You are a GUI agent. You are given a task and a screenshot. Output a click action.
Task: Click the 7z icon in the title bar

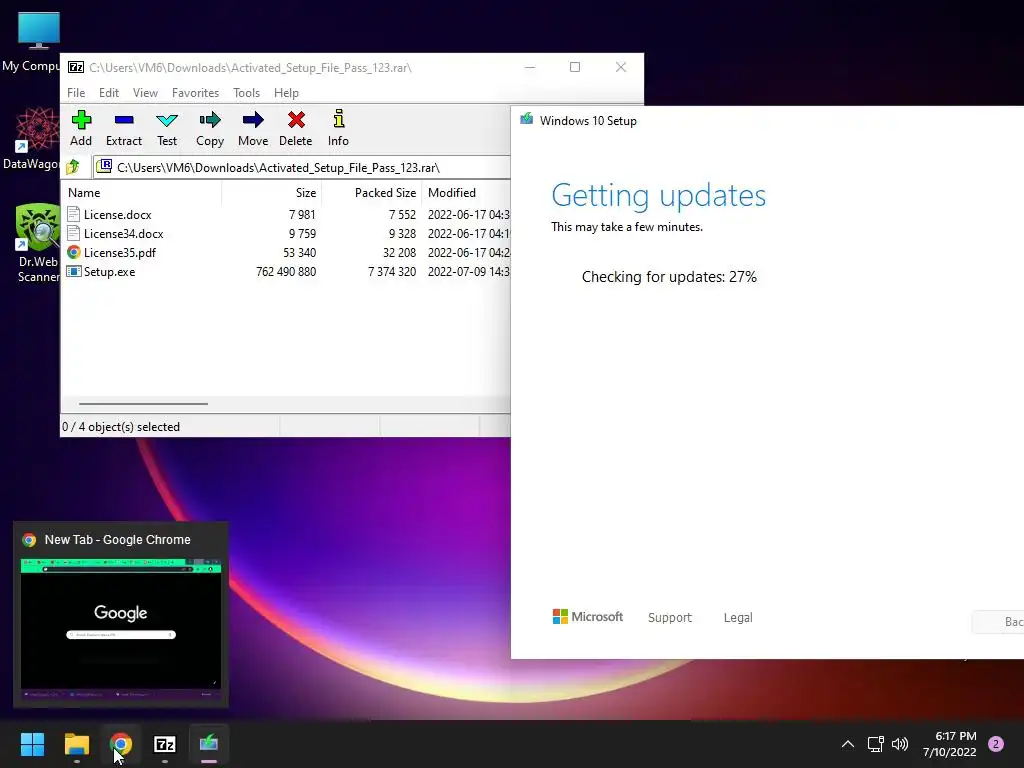click(x=76, y=67)
